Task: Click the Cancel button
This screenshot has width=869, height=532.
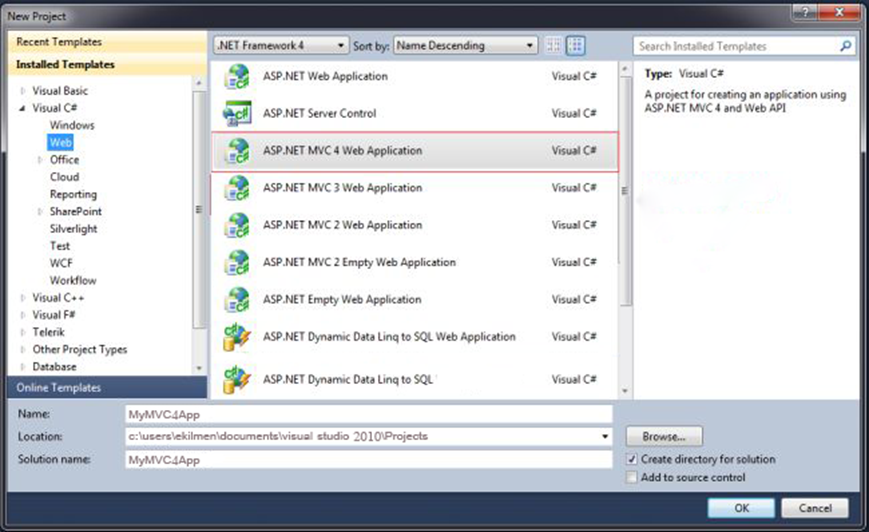Action: [x=815, y=508]
